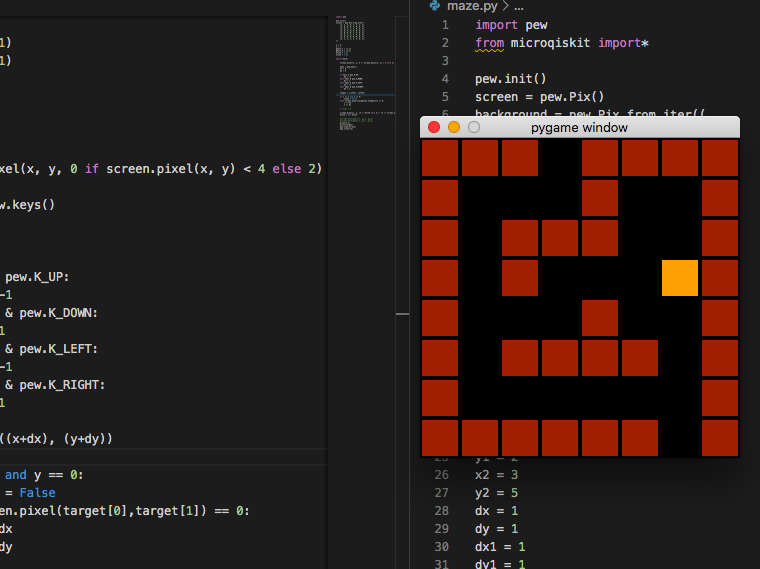Click '& pew.K_RIGHT:' in left editor

55,385
